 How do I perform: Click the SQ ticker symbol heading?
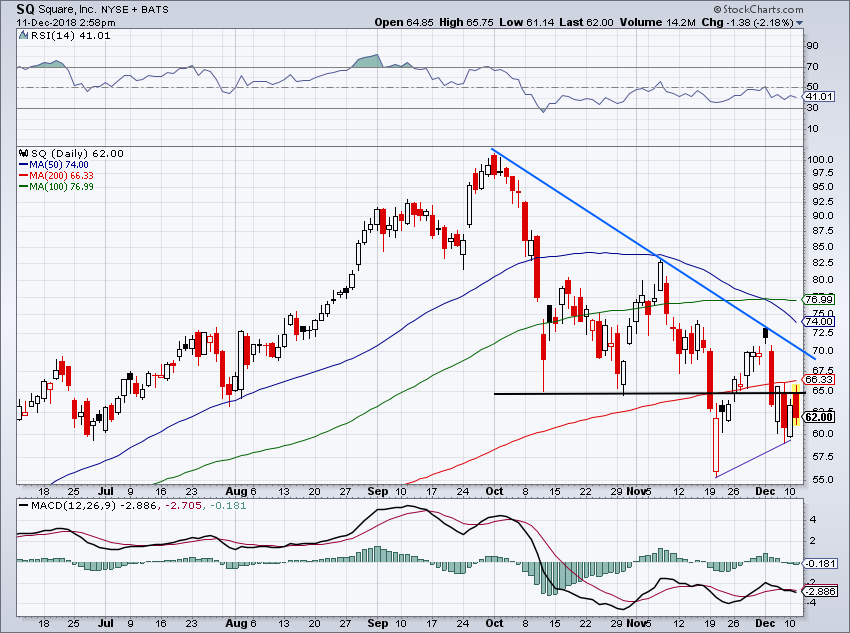(25, 9)
